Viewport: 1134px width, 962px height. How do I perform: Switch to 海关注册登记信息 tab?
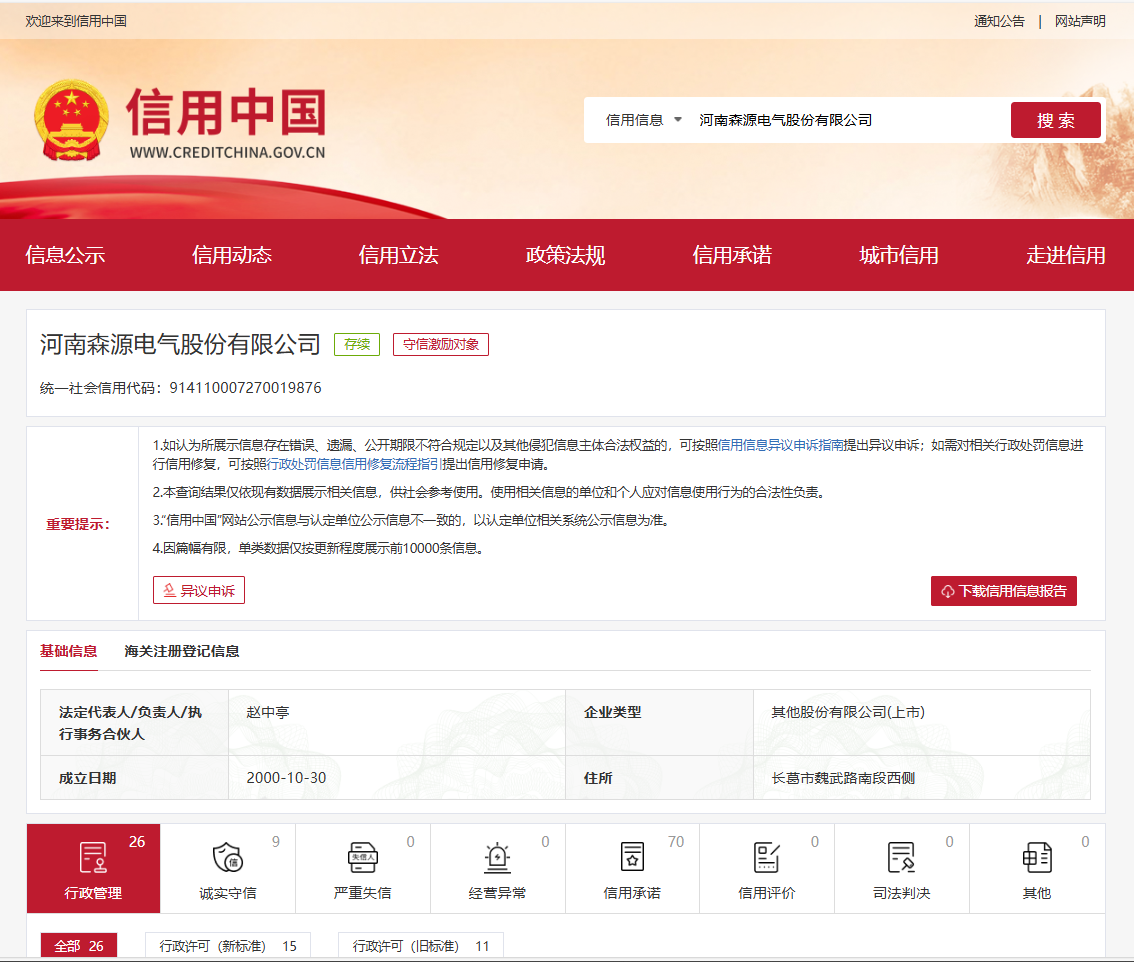tap(182, 651)
